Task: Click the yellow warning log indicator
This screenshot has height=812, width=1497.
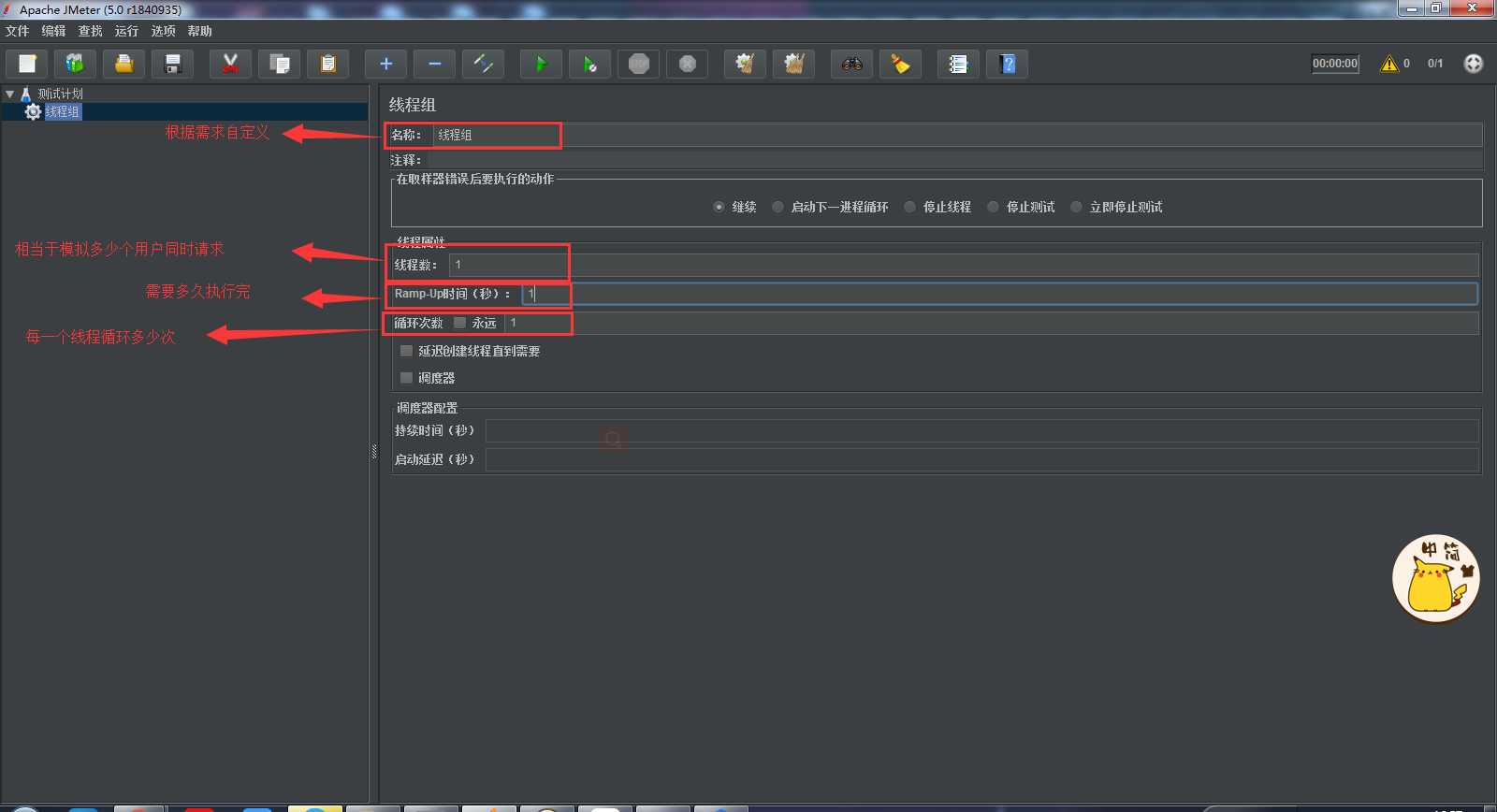Action: (1389, 64)
